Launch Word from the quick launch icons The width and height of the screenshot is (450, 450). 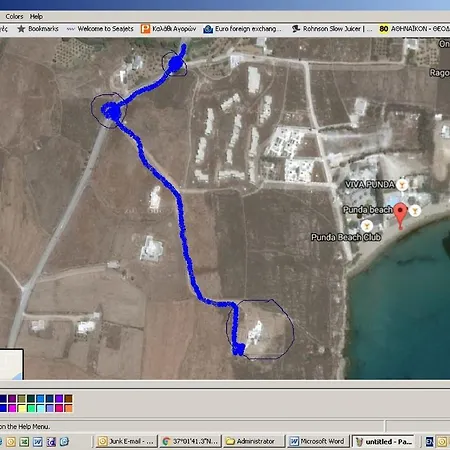38,442
